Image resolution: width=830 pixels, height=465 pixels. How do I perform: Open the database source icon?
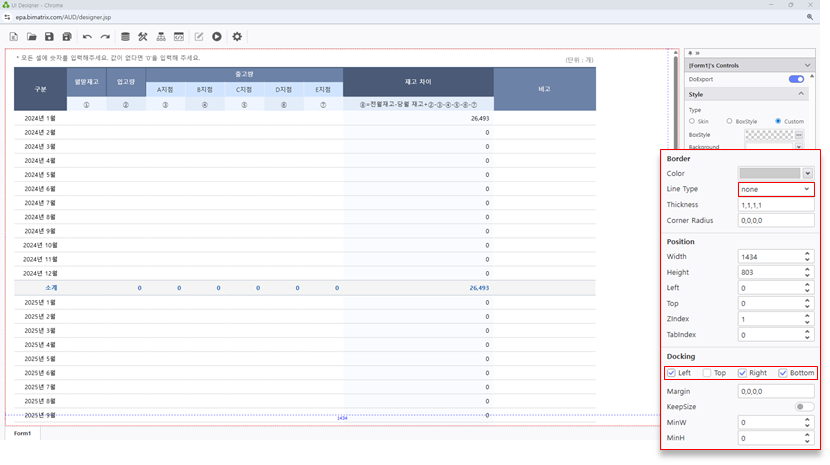125,37
